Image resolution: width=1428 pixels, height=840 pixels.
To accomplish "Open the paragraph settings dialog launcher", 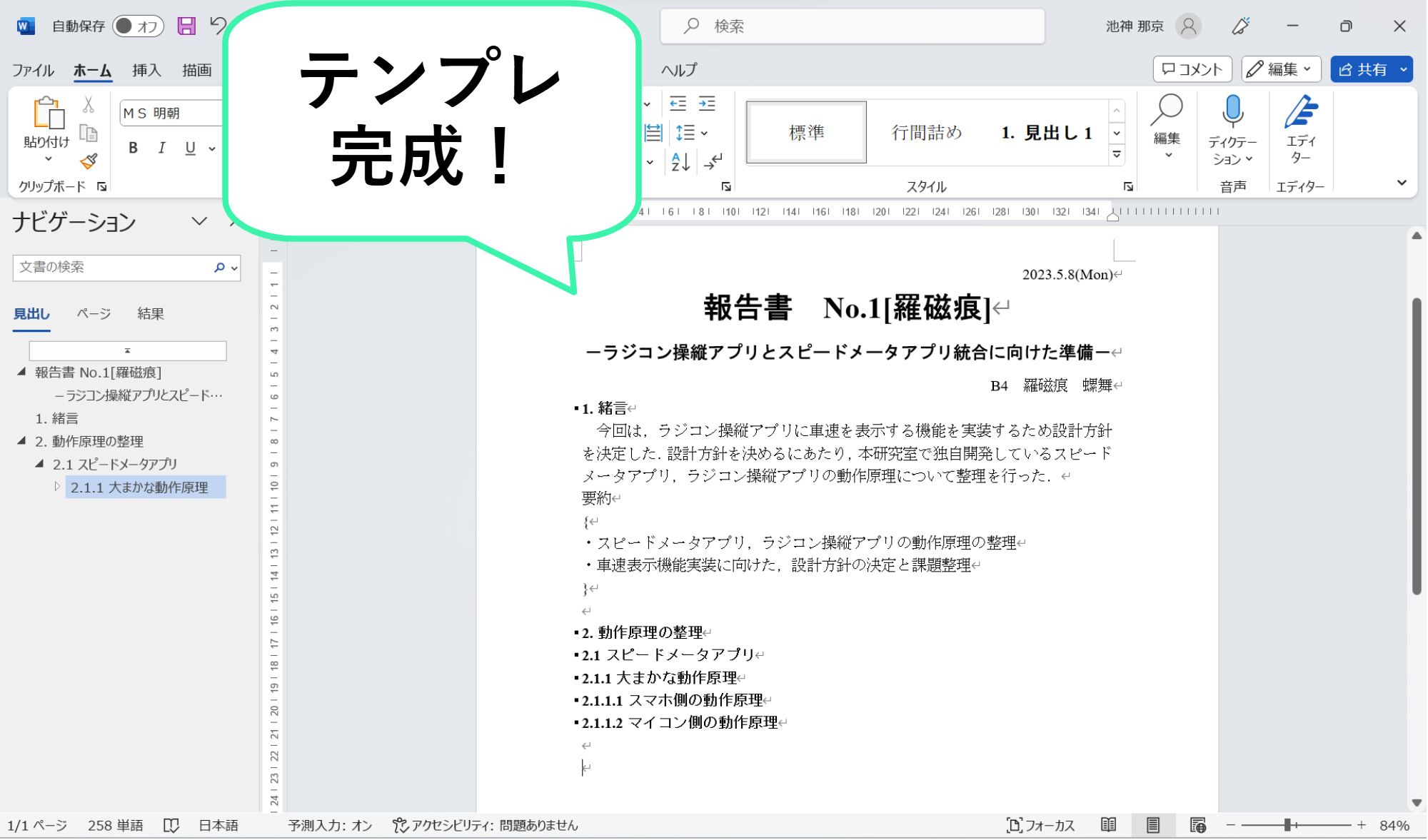I will (x=726, y=187).
